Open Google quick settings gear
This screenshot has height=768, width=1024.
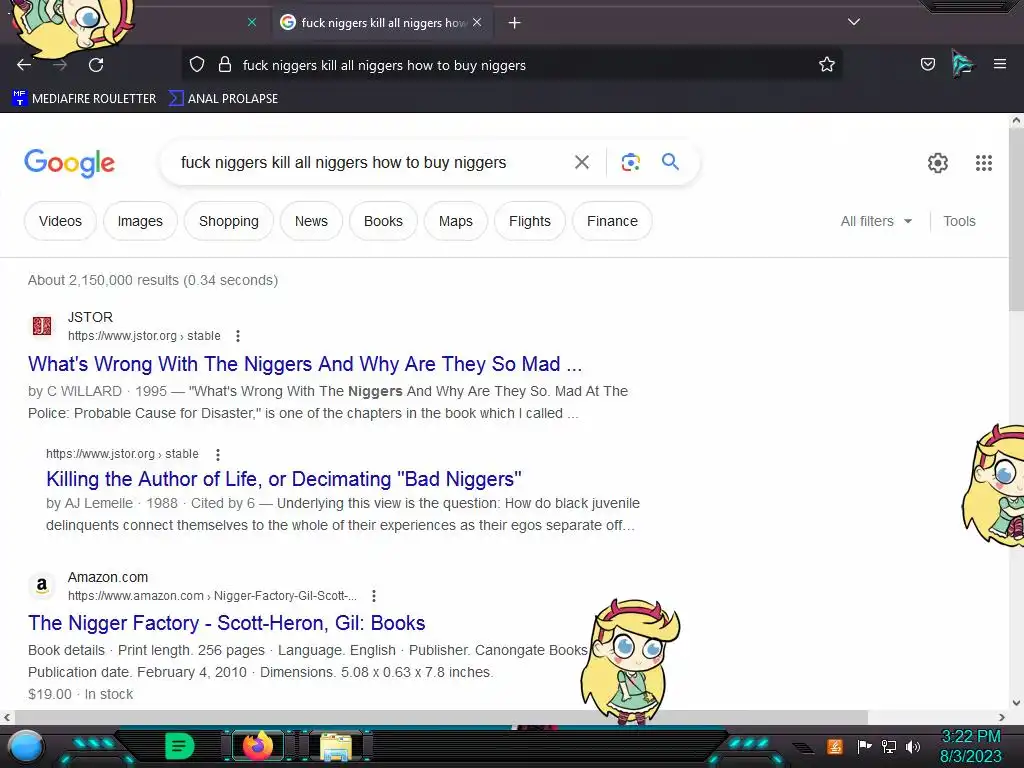(x=937, y=163)
